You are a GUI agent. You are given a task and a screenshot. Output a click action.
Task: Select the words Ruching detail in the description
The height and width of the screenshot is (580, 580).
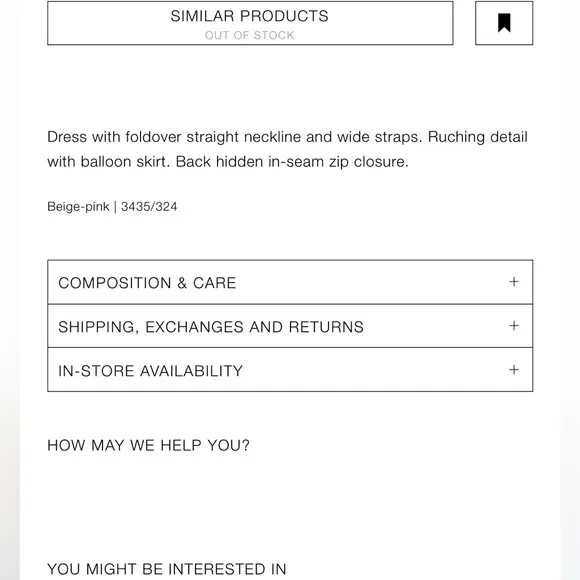(478, 137)
